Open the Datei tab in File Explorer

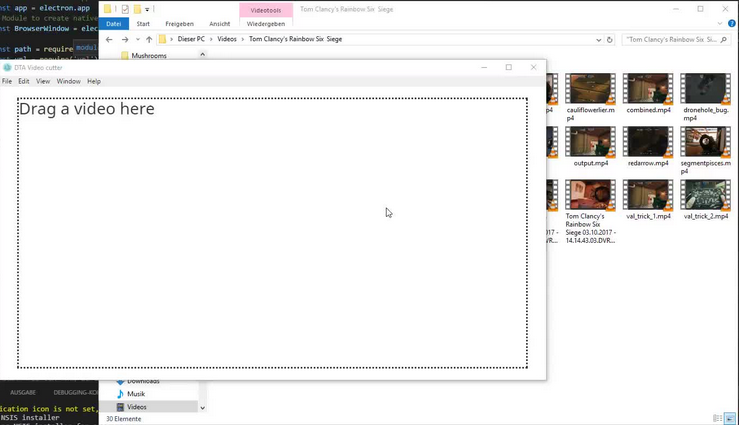tap(114, 24)
